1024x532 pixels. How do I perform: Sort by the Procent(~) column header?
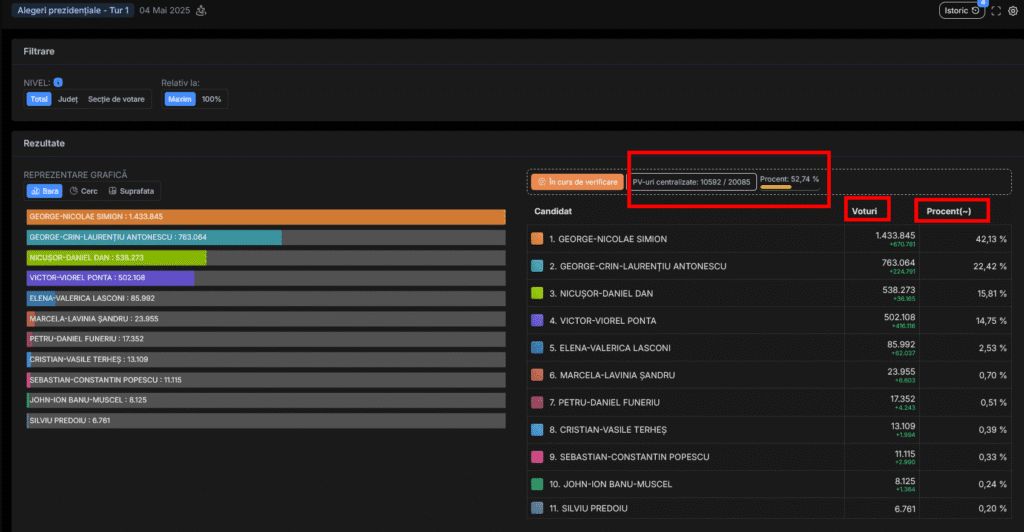[x=951, y=211]
